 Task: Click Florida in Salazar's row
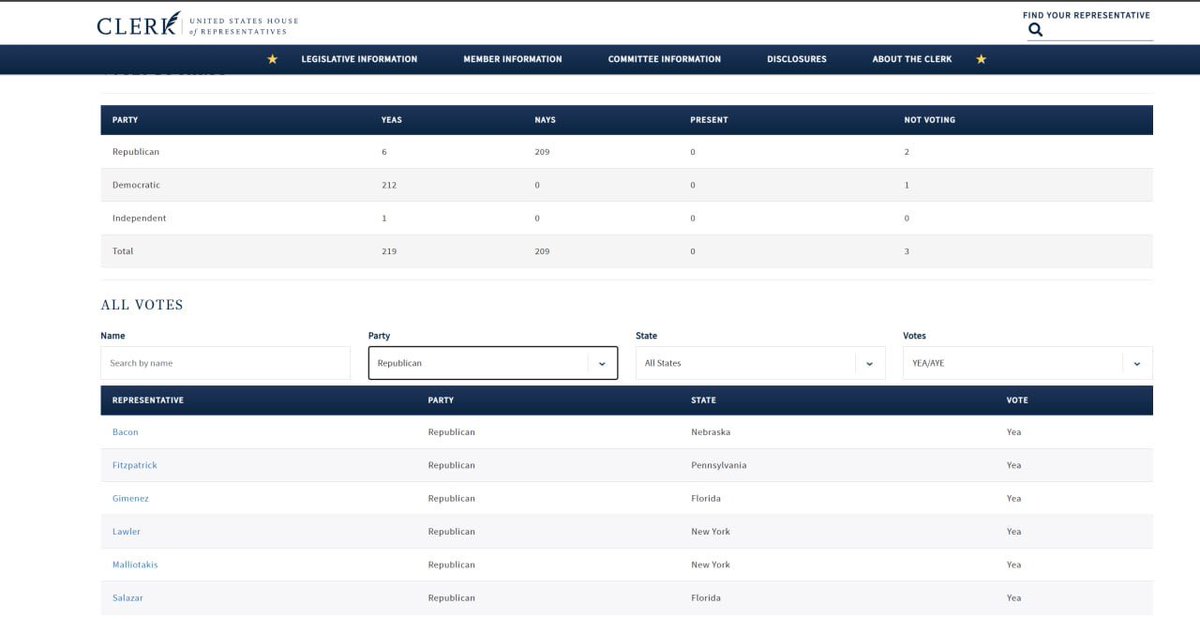pyautogui.click(x=706, y=597)
